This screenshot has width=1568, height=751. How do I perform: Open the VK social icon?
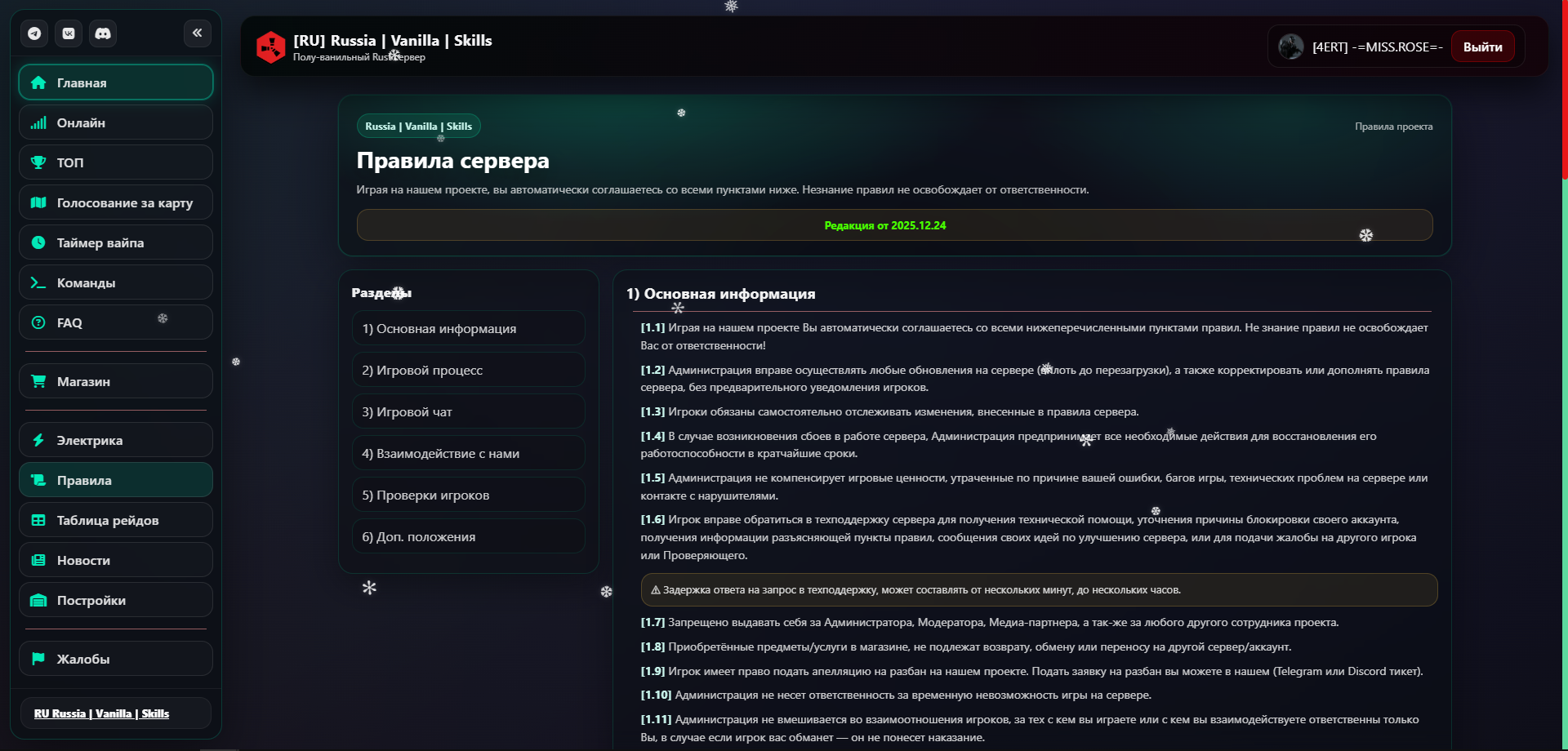click(69, 33)
